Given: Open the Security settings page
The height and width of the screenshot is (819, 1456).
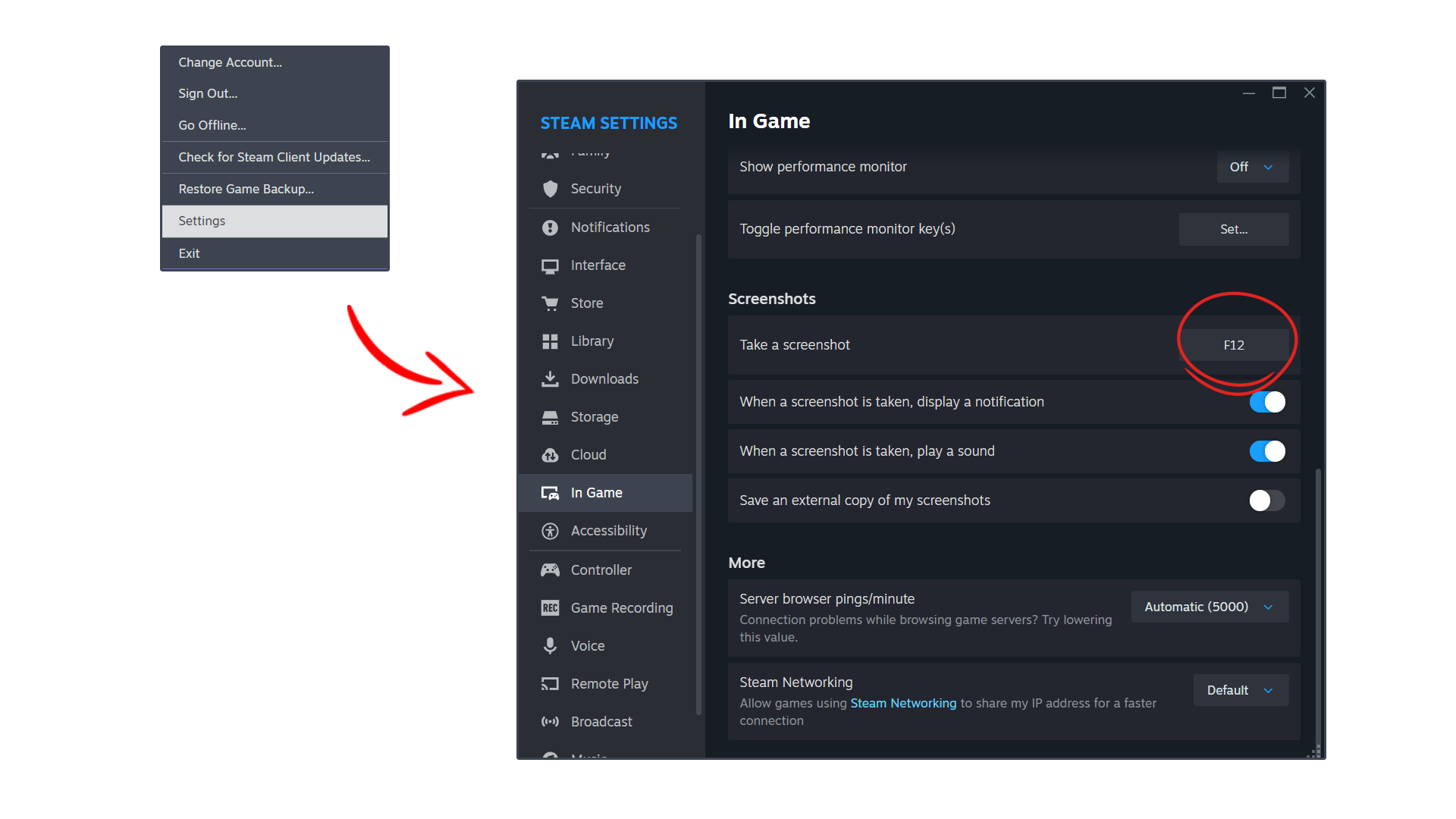Looking at the screenshot, I should pyautogui.click(x=605, y=189).
